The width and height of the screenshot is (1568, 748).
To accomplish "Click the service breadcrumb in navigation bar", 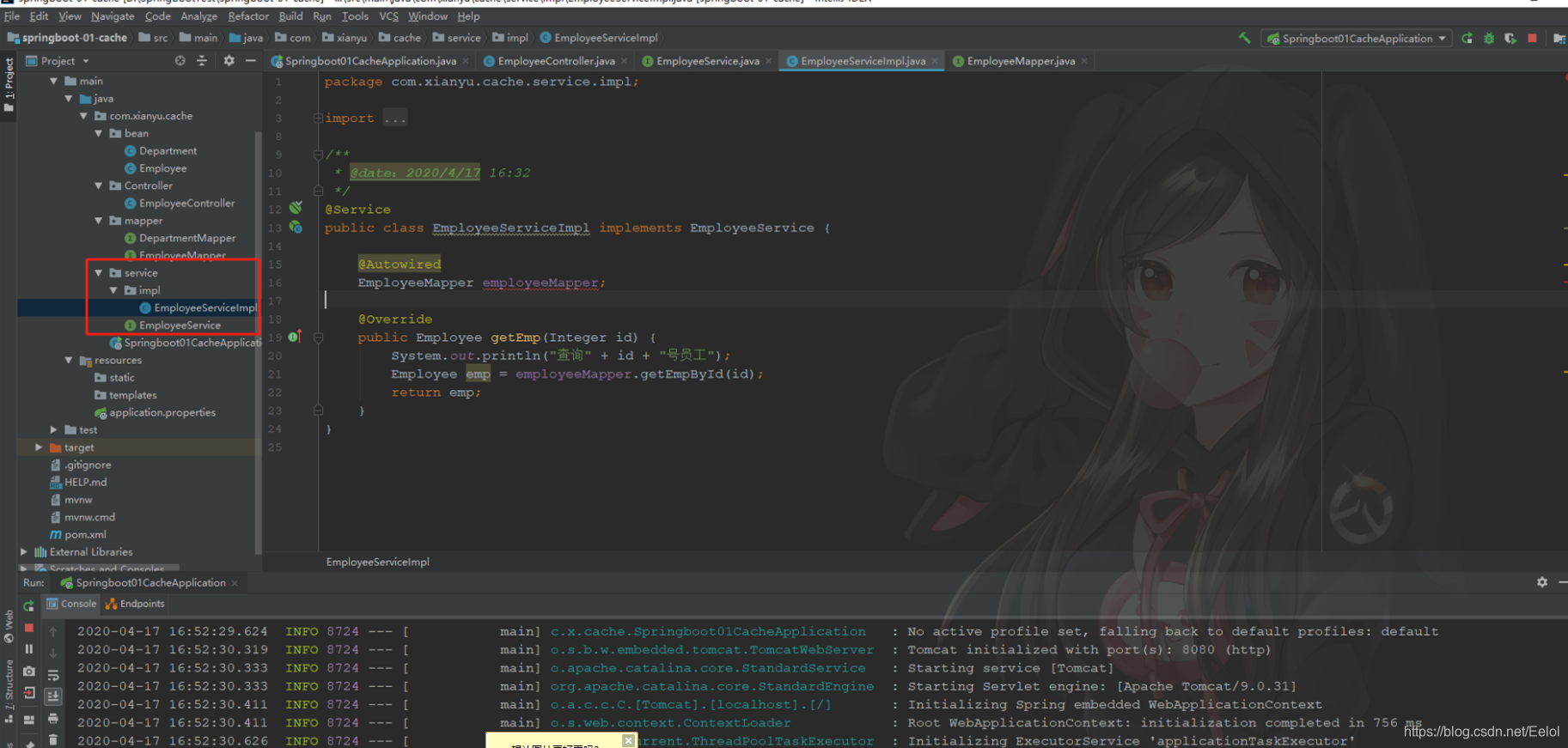I will (x=457, y=38).
